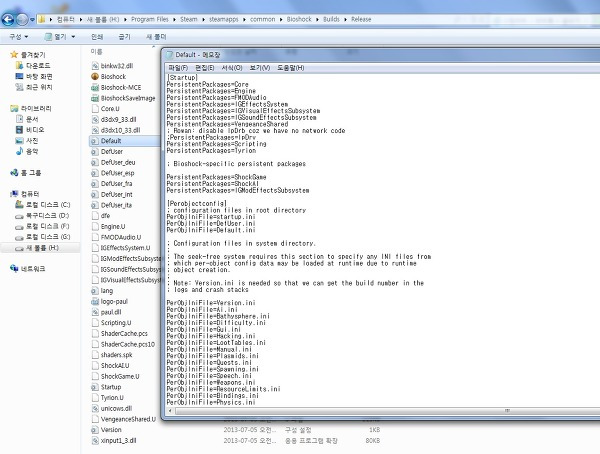Select DefUser config file icon
The image size is (600, 454).
coord(95,152)
